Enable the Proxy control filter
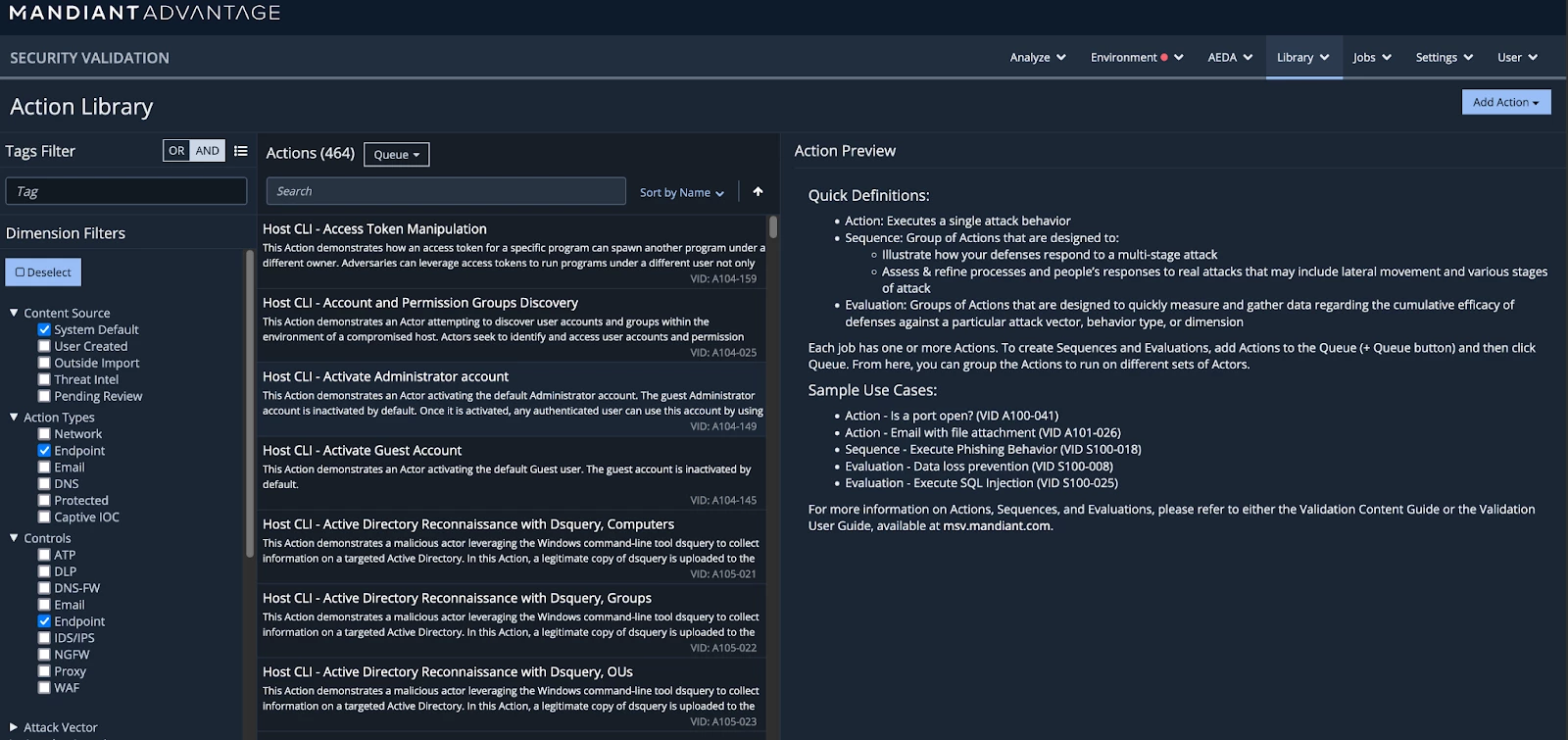 [44, 670]
